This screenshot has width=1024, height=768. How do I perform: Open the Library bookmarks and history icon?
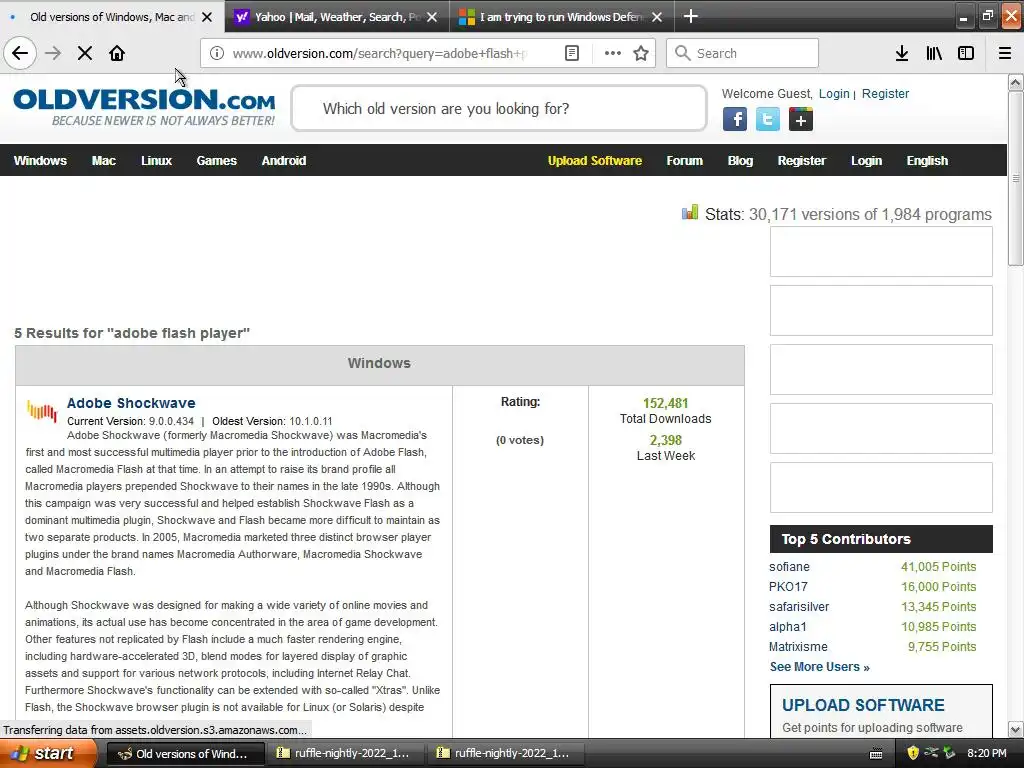point(934,53)
